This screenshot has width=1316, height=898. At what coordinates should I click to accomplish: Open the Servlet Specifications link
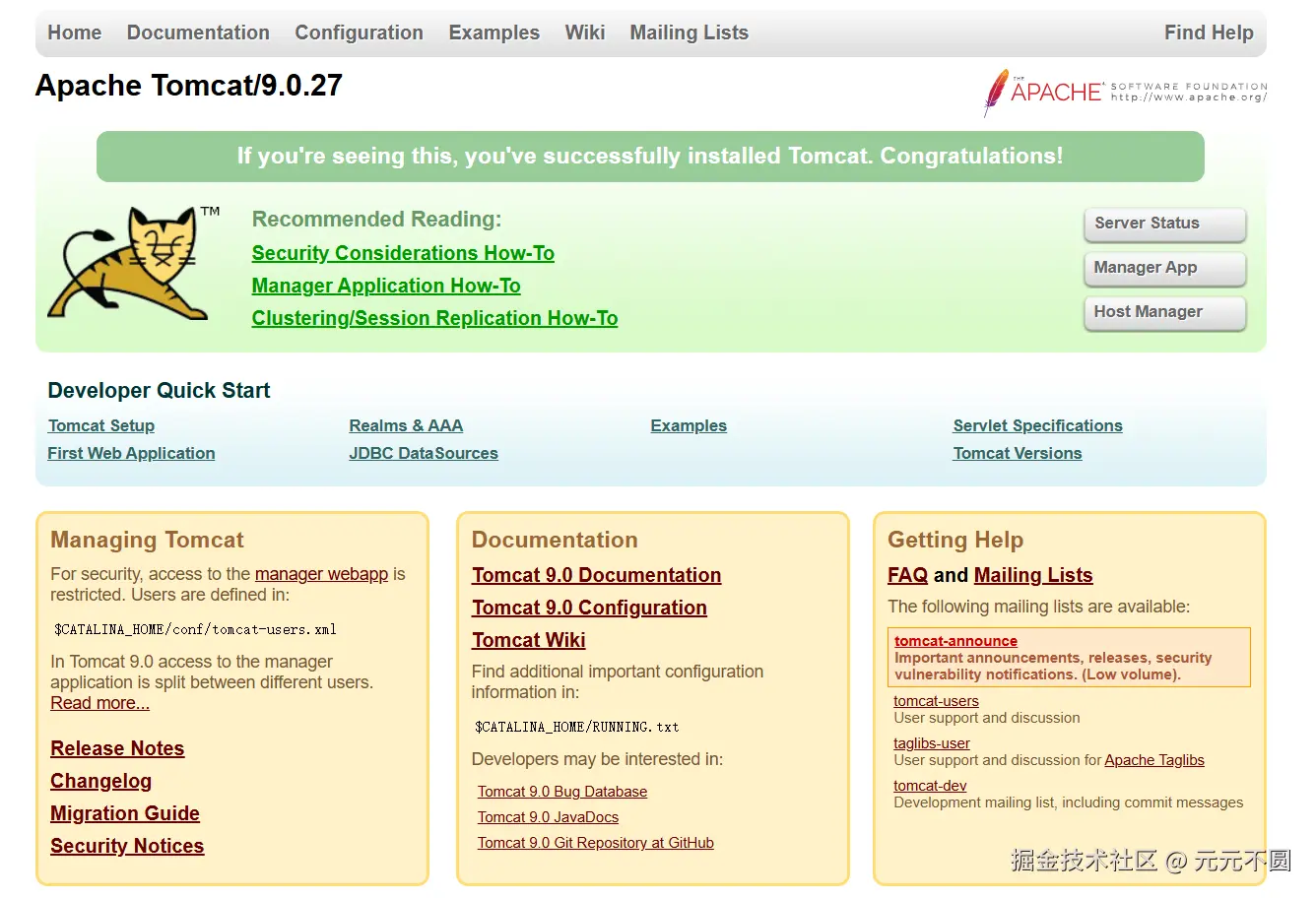pos(1037,425)
